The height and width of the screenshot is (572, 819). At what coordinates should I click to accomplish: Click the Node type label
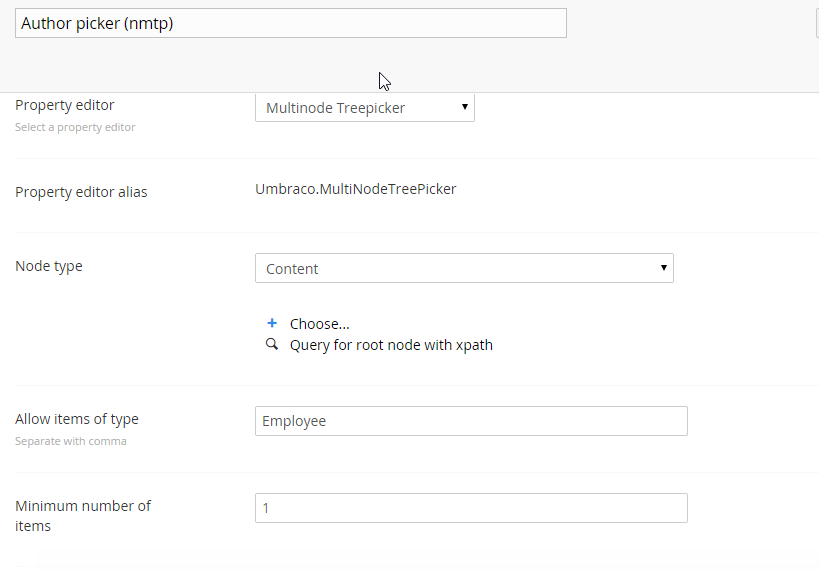(x=49, y=266)
